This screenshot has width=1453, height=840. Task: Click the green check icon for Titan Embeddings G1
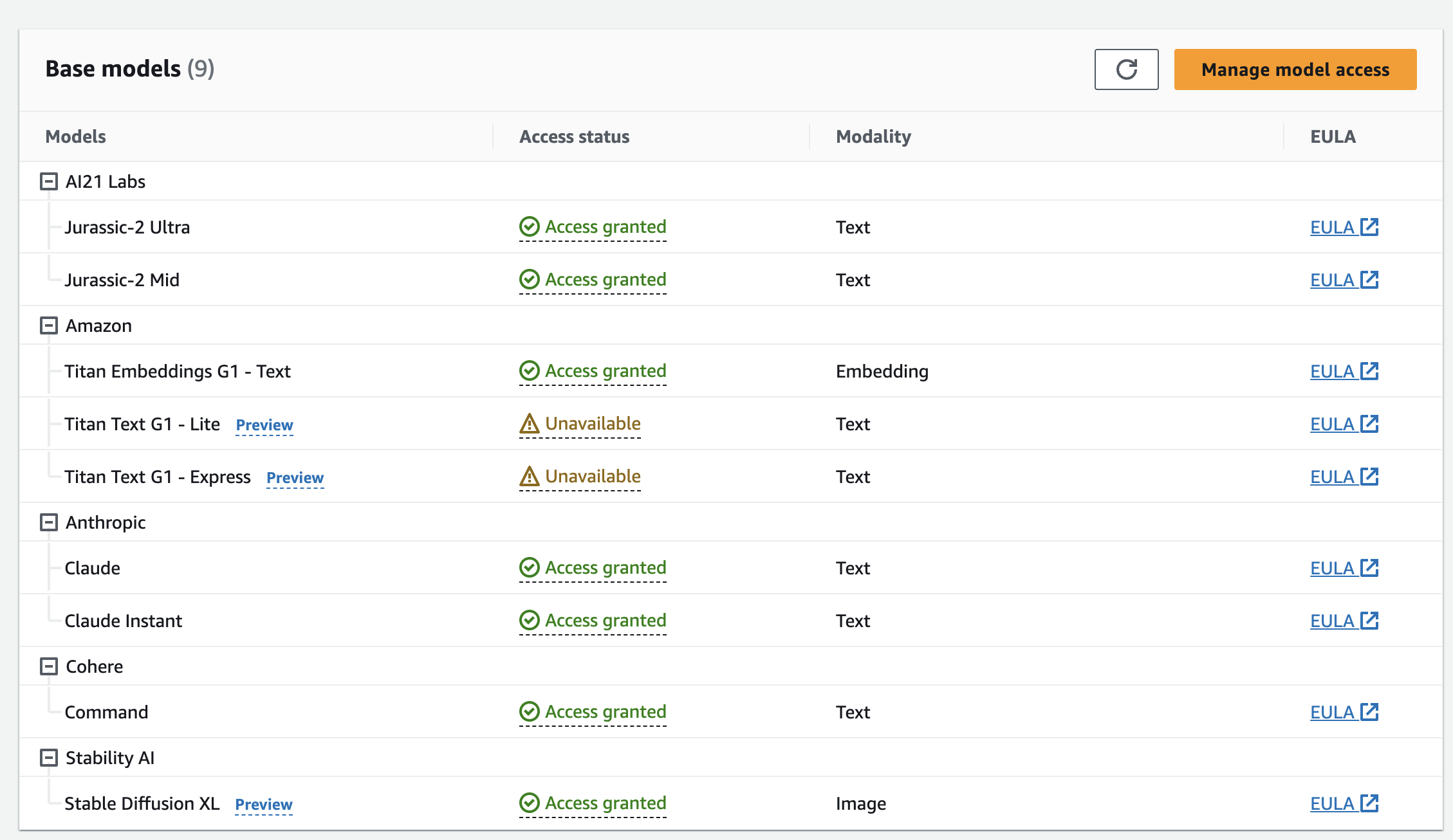(528, 370)
